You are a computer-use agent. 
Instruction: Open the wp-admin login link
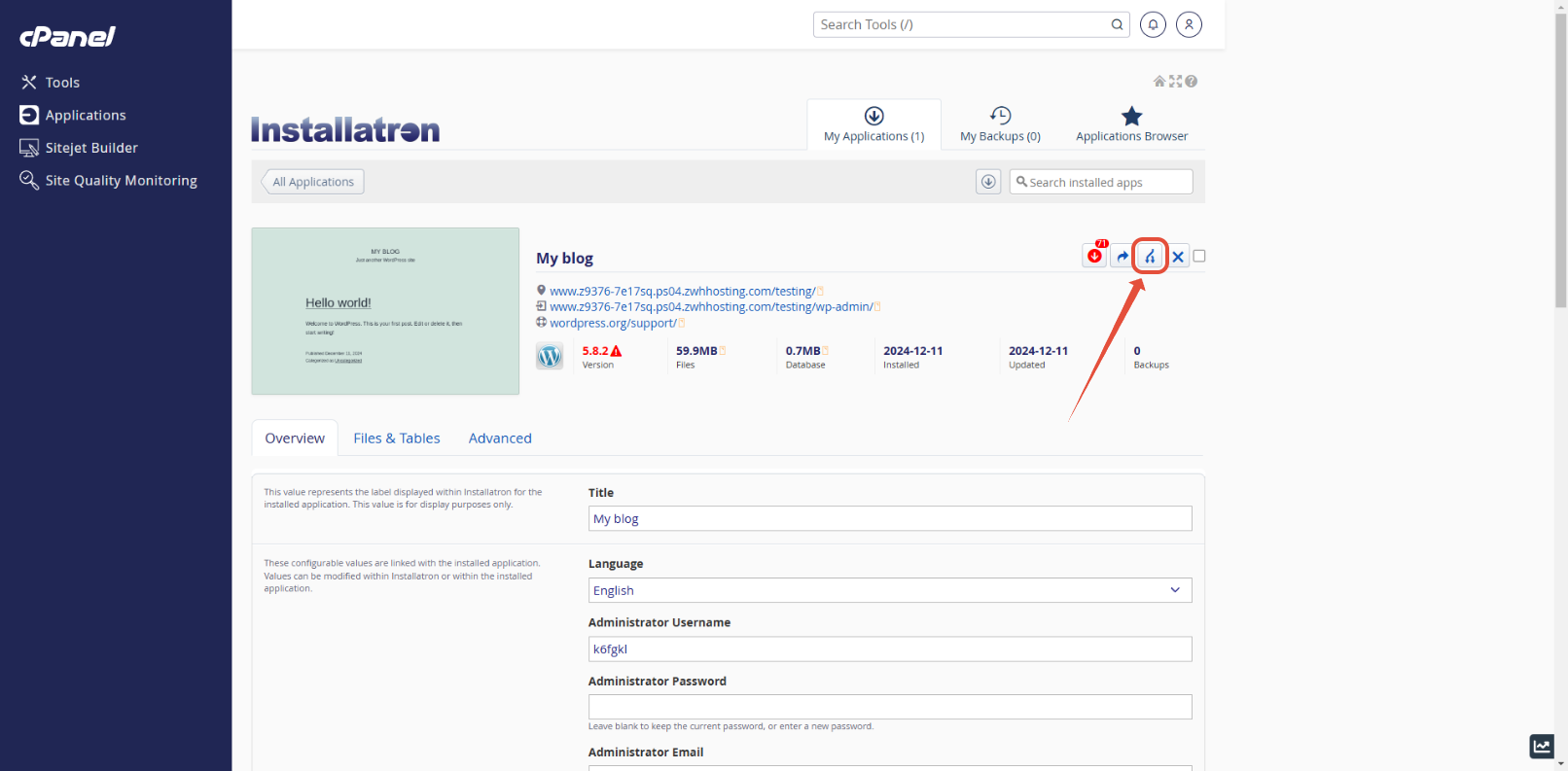click(x=711, y=306)
